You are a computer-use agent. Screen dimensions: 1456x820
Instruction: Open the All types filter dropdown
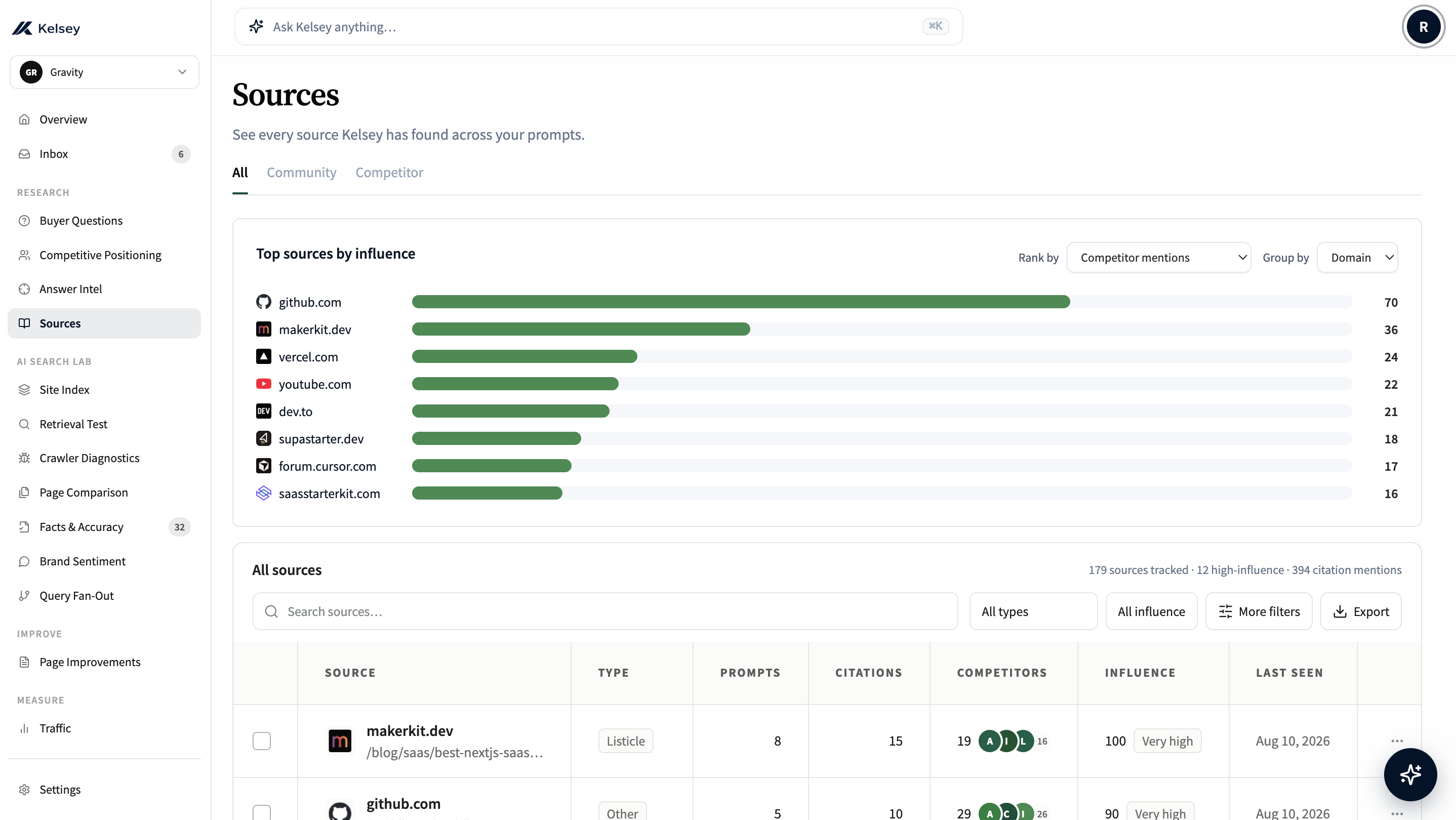pyautogui.click(x=1033, y=611)
